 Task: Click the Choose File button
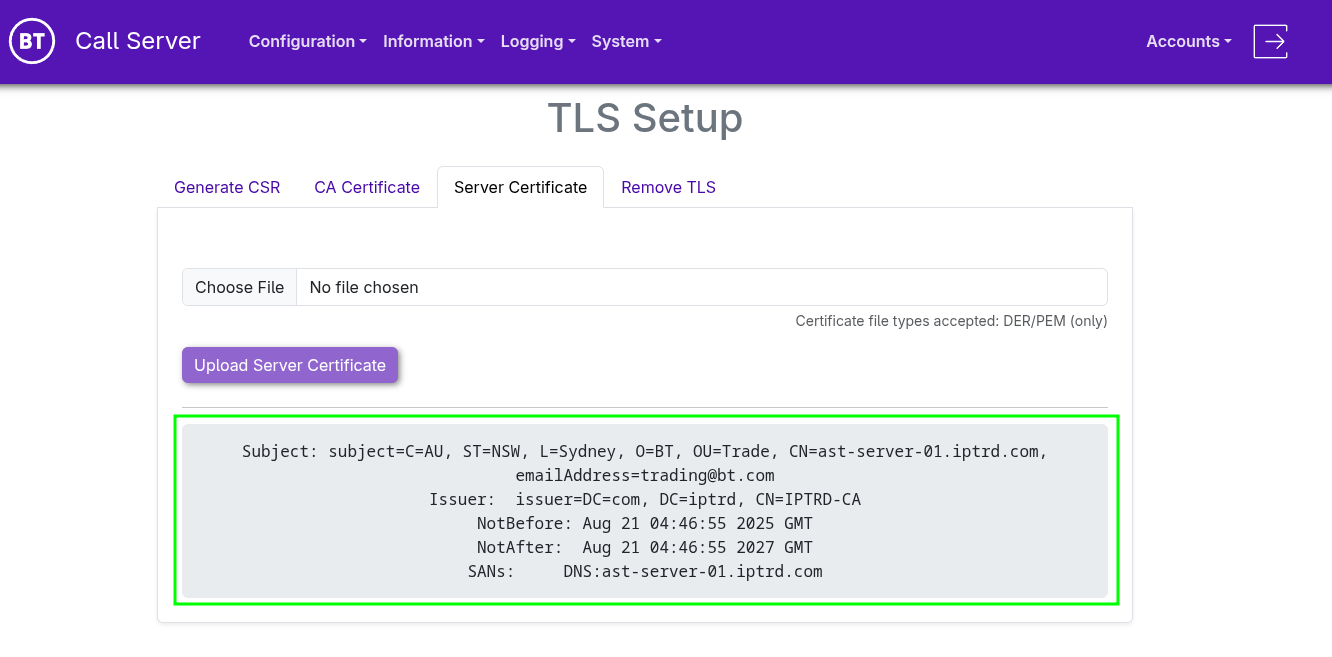pyautogui.click(x=239, y=287)
